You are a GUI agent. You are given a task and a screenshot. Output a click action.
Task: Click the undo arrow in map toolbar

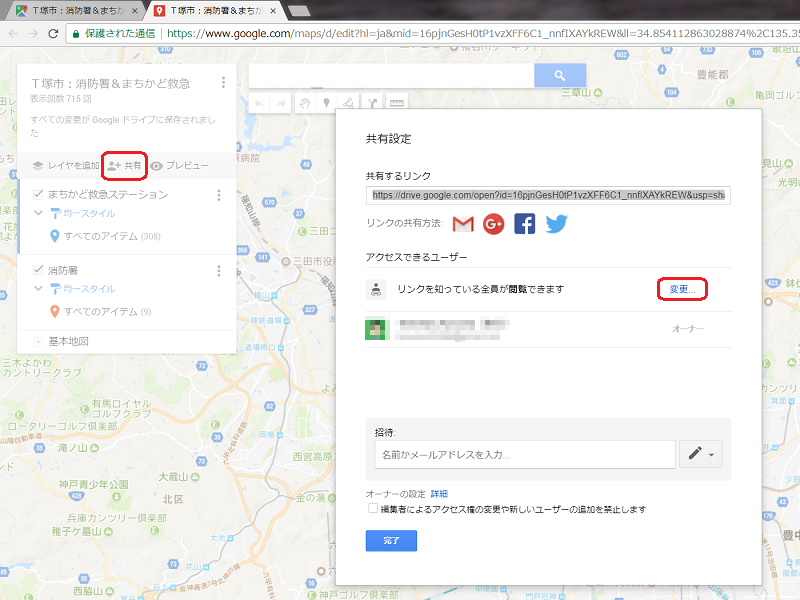point(259,104)
